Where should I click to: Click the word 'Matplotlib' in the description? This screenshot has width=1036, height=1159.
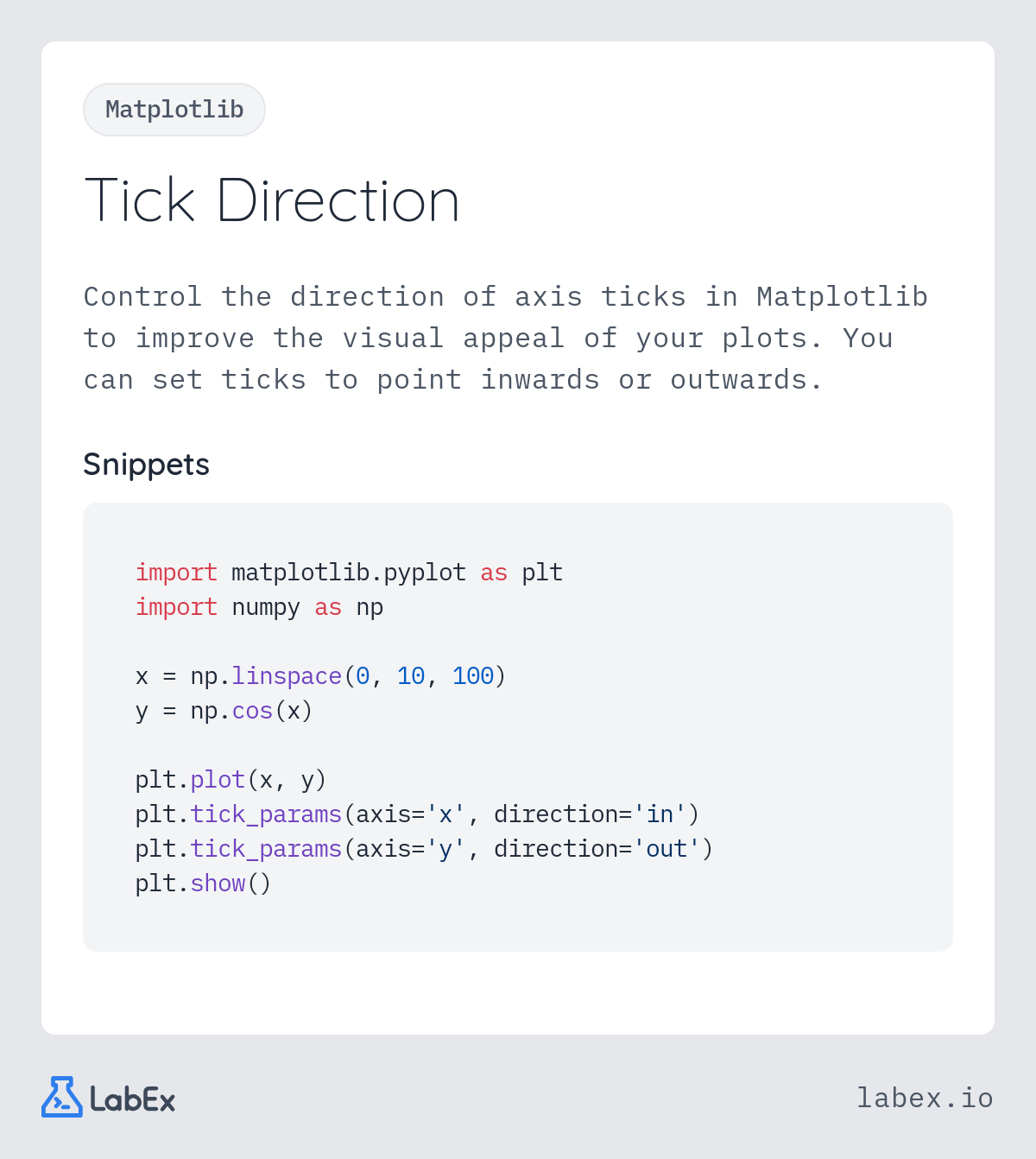(x=842, y=297)
